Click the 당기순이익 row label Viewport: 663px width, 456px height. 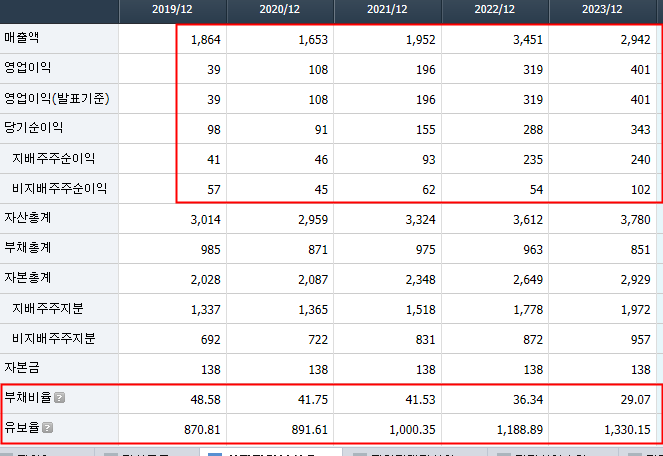33,128
